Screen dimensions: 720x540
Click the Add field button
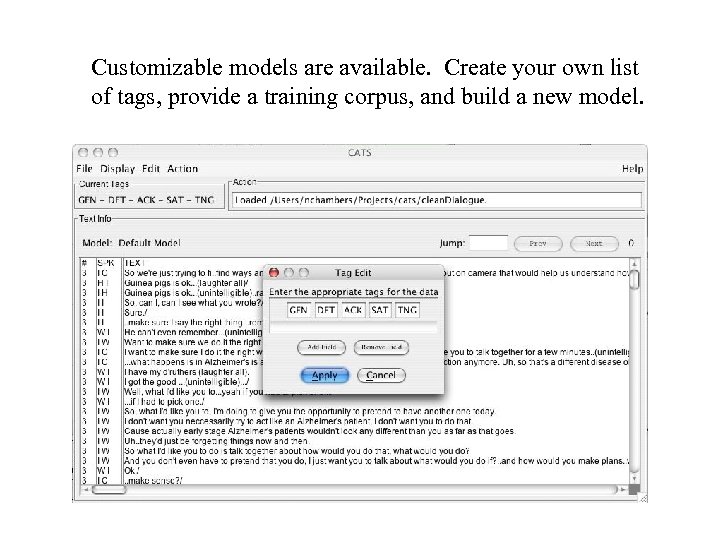(x=321, y=347)
